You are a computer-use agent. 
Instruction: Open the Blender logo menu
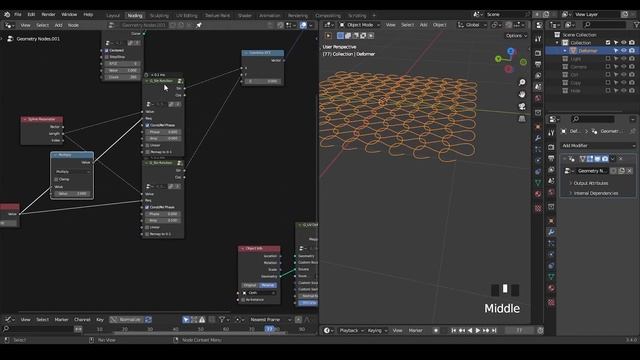[x=7, y=14]
